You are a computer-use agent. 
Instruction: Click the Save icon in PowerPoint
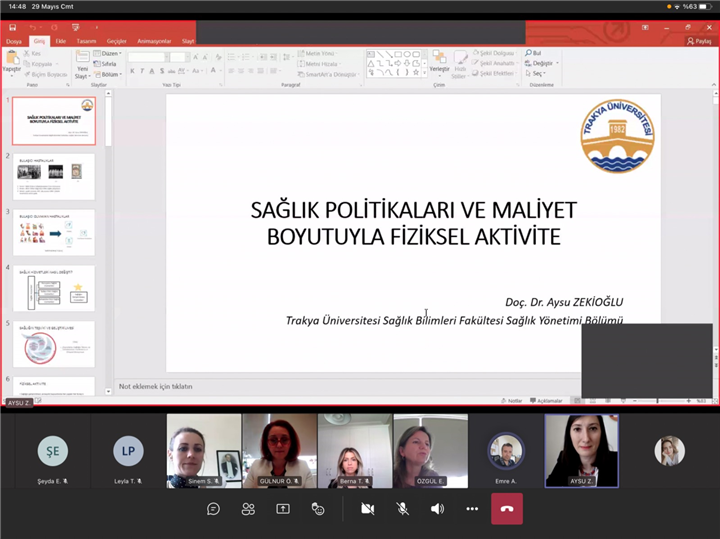click(x=12, y=28)
